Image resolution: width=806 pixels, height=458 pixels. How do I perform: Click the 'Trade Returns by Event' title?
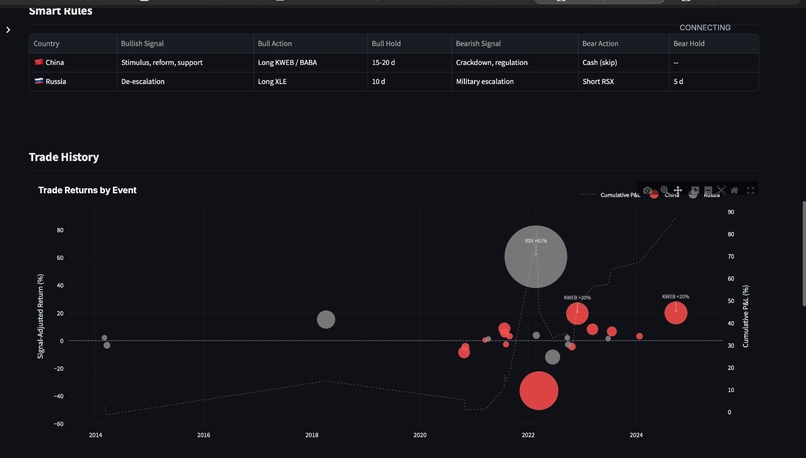87,190
